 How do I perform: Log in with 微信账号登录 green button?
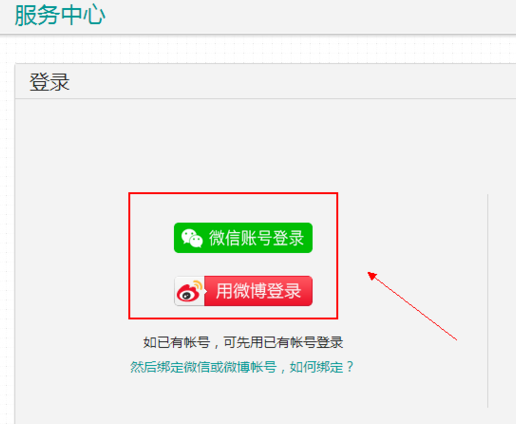pyautogui.click(x=243, y=238)
